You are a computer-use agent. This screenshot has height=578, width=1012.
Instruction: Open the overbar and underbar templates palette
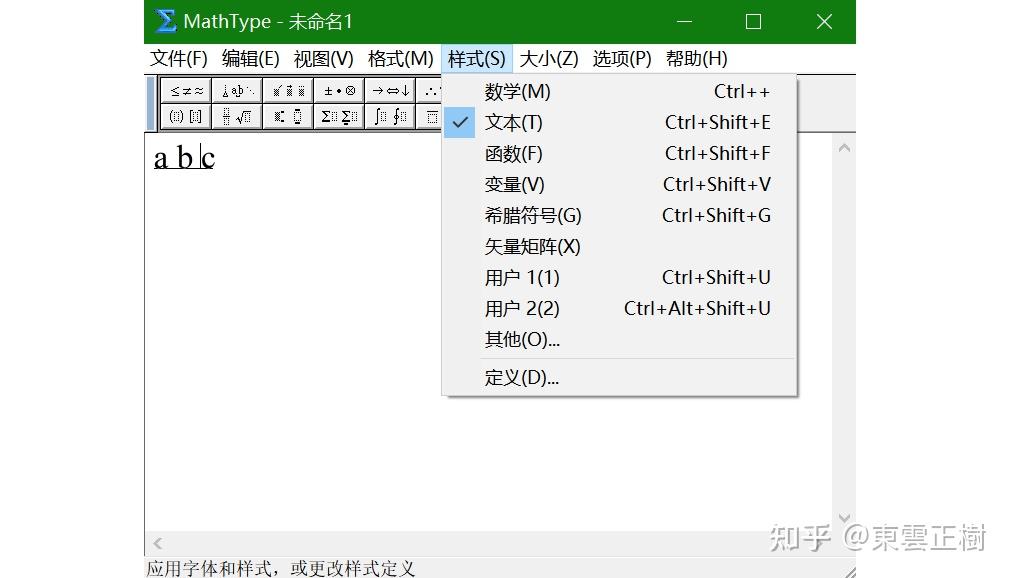point(429,117)
